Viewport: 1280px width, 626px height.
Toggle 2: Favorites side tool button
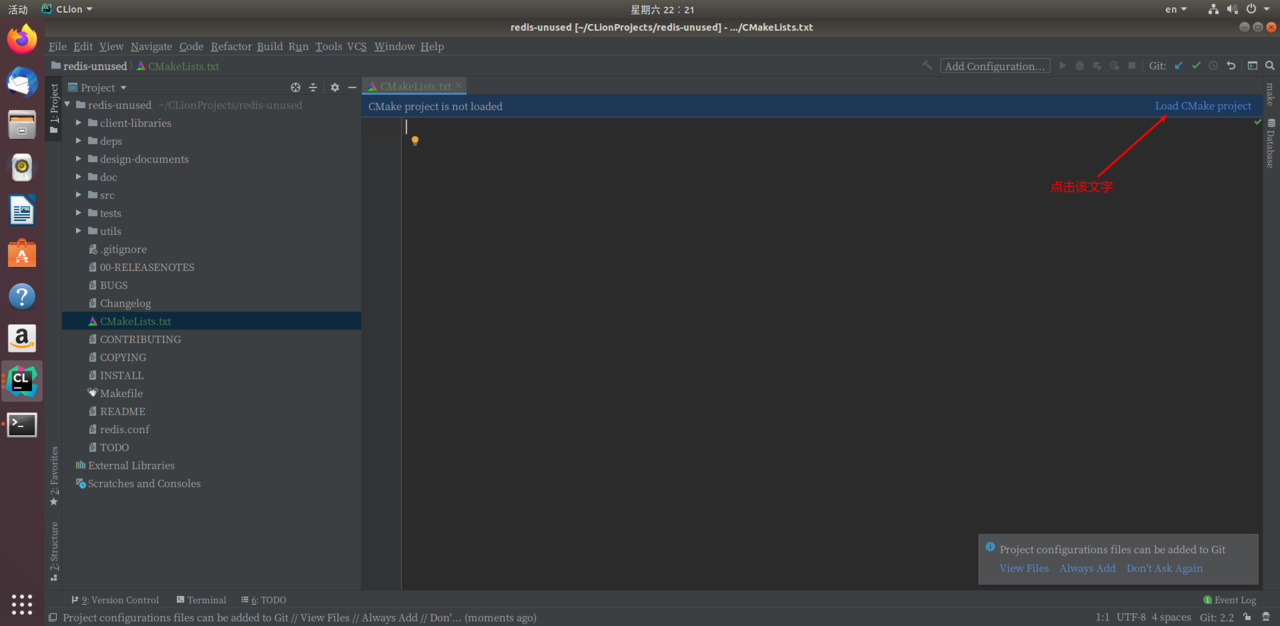(x=54, y=476)
